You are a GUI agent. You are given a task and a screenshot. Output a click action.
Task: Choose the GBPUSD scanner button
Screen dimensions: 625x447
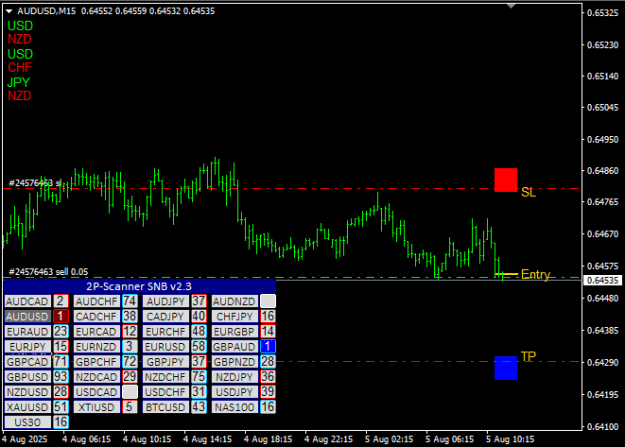click(28, 377)
